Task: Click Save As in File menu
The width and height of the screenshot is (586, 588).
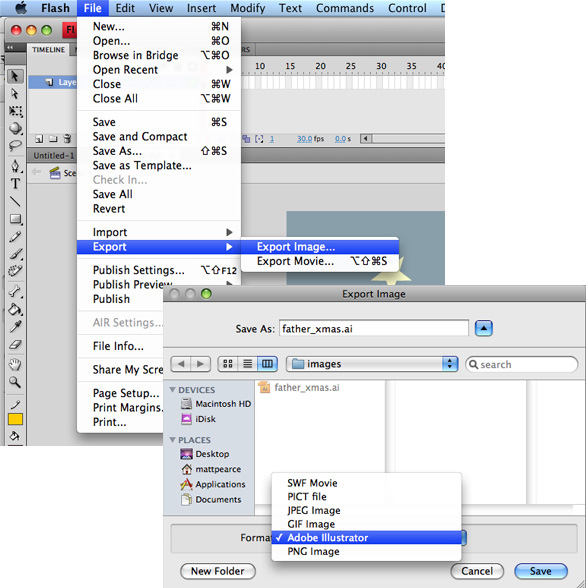Action: [x=159, y=151]
